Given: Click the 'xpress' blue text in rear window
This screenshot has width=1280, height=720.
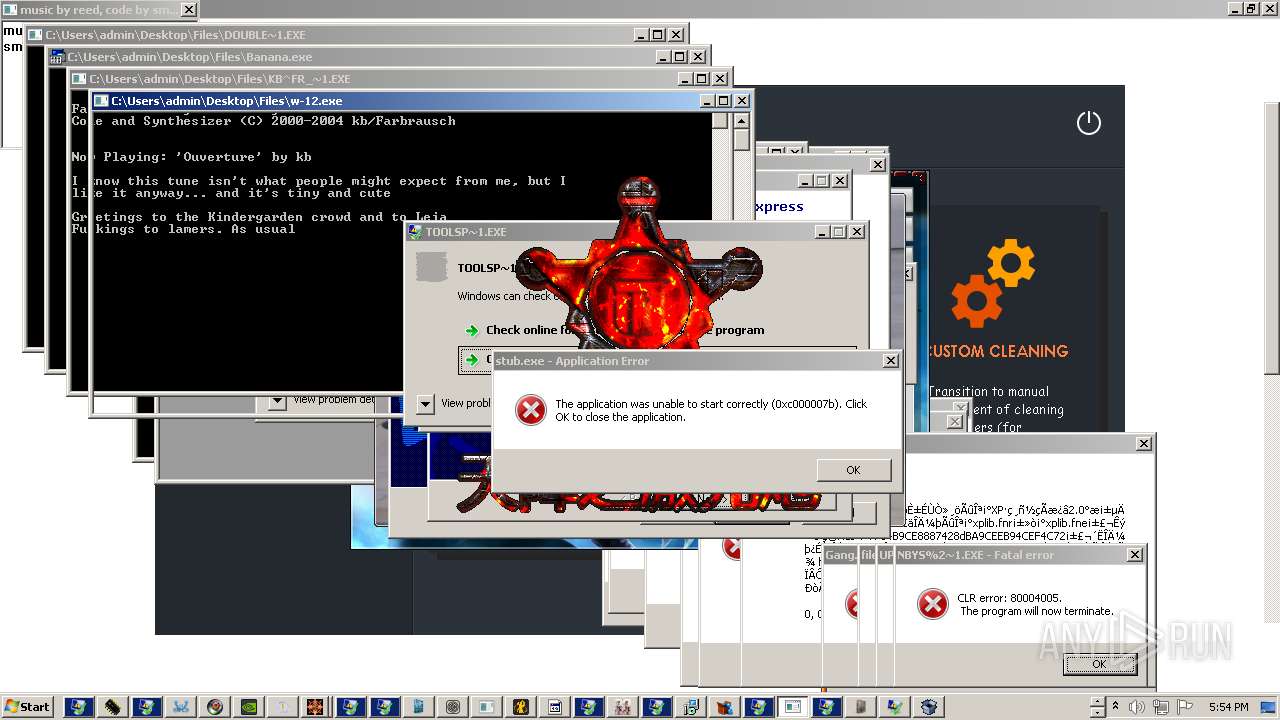Looking at the screenshot, I should tap(779, 207).
